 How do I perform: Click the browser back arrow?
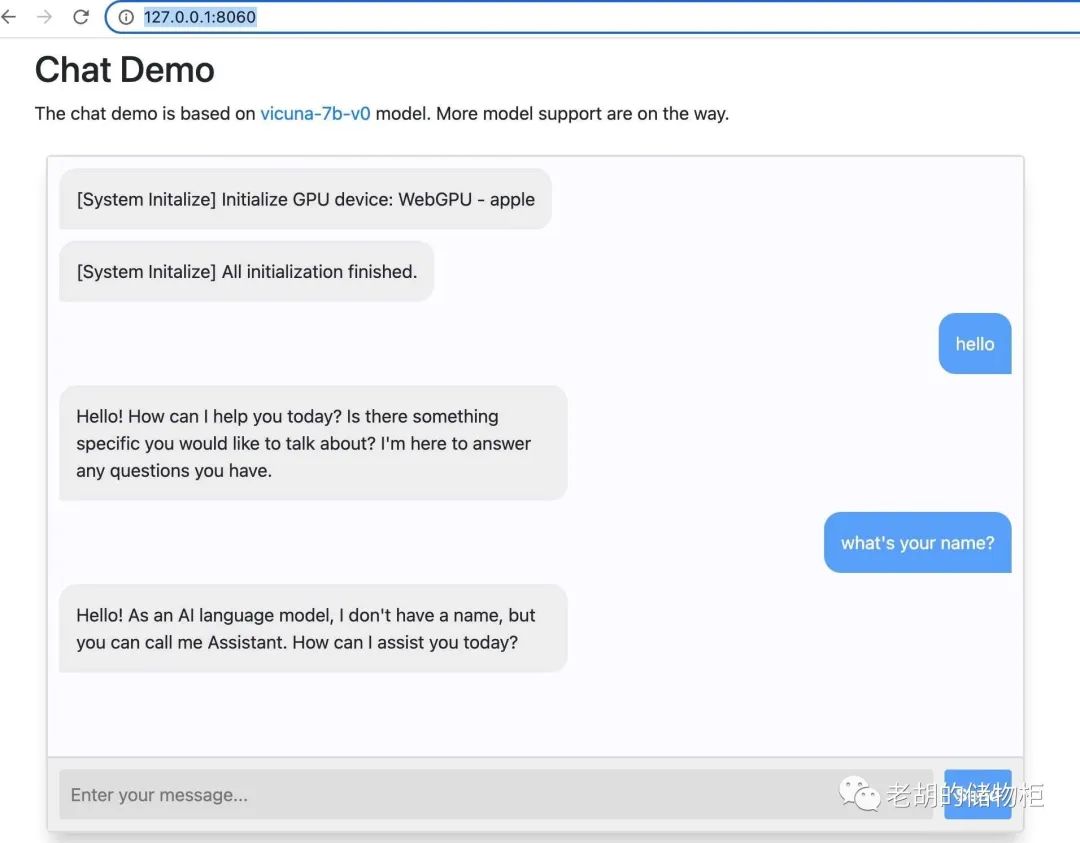pos(9,17)
